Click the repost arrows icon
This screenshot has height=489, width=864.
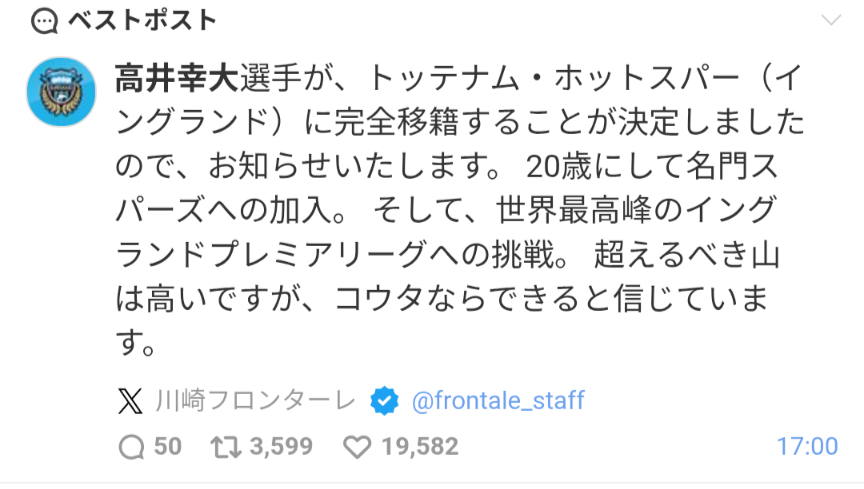(226, 447)
